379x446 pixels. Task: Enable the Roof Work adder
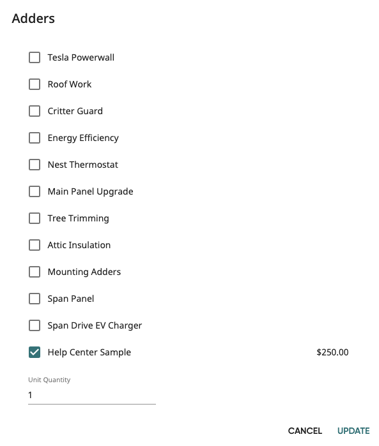click(34, 84)
